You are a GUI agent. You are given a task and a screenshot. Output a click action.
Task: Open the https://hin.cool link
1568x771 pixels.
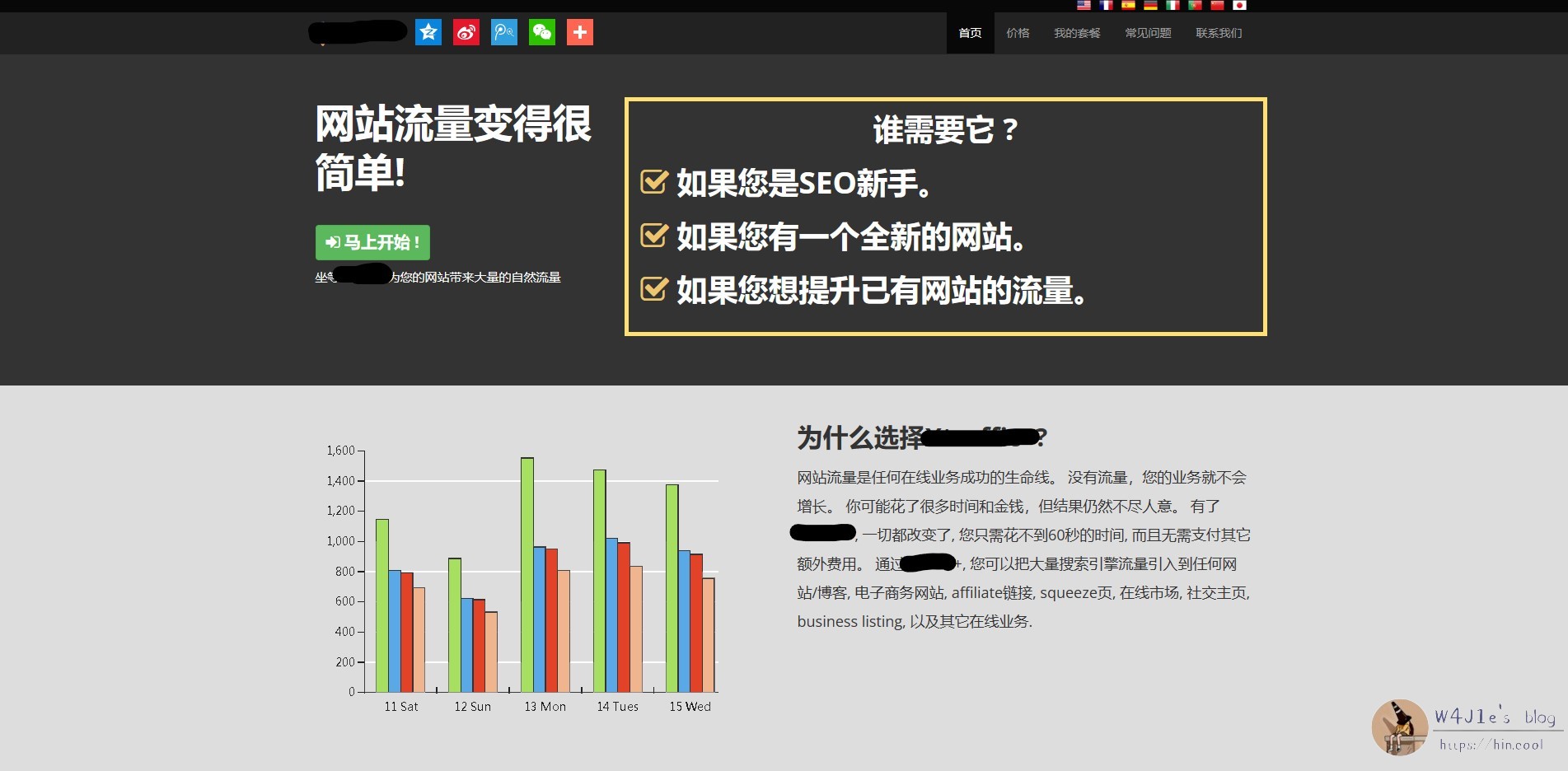(x=1503, y=744)
